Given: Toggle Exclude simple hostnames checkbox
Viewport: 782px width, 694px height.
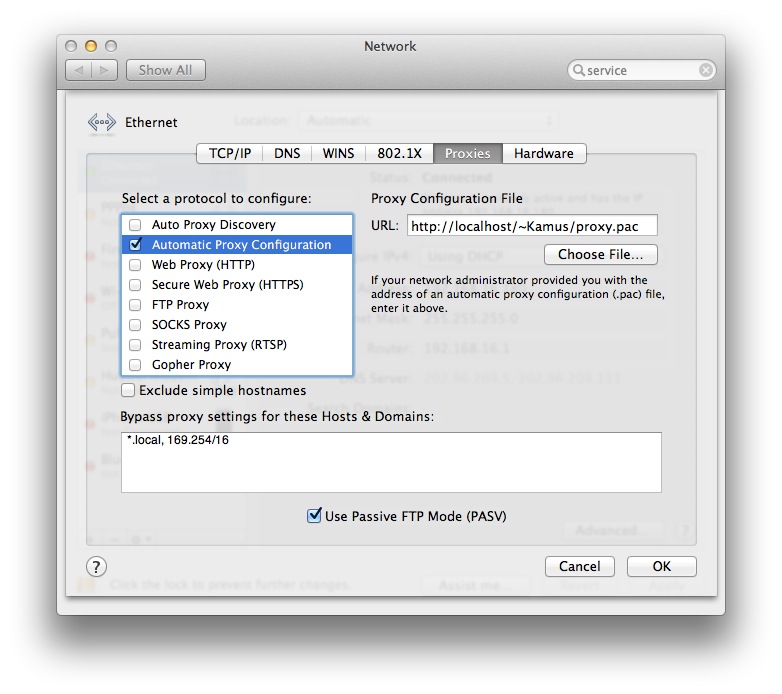Looking at the screenshot, I should pyautogui.click(x=128, y=390).
